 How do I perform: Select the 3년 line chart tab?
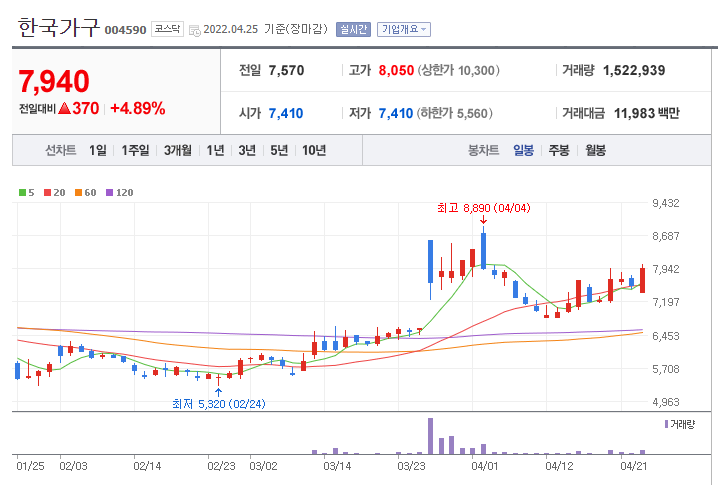247,150
